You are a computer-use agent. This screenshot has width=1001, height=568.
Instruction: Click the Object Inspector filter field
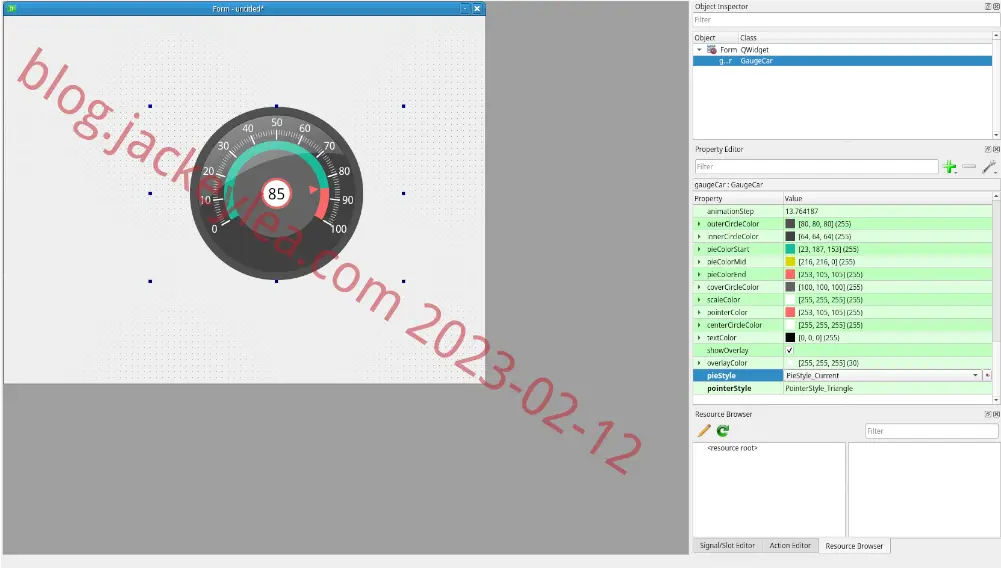[x=846, y=20]
